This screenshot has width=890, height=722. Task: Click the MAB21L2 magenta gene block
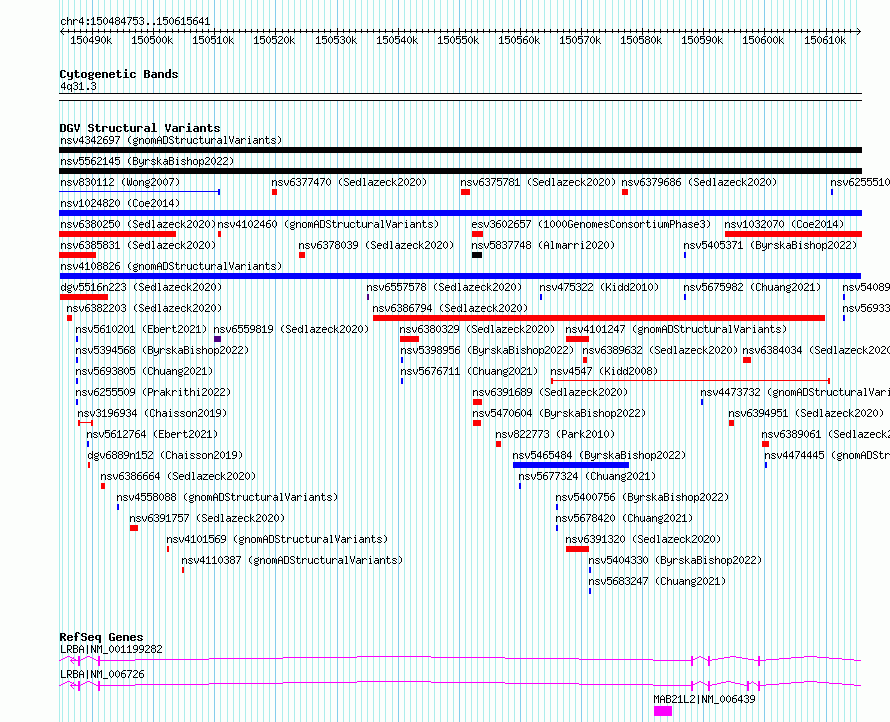(663, 711)
